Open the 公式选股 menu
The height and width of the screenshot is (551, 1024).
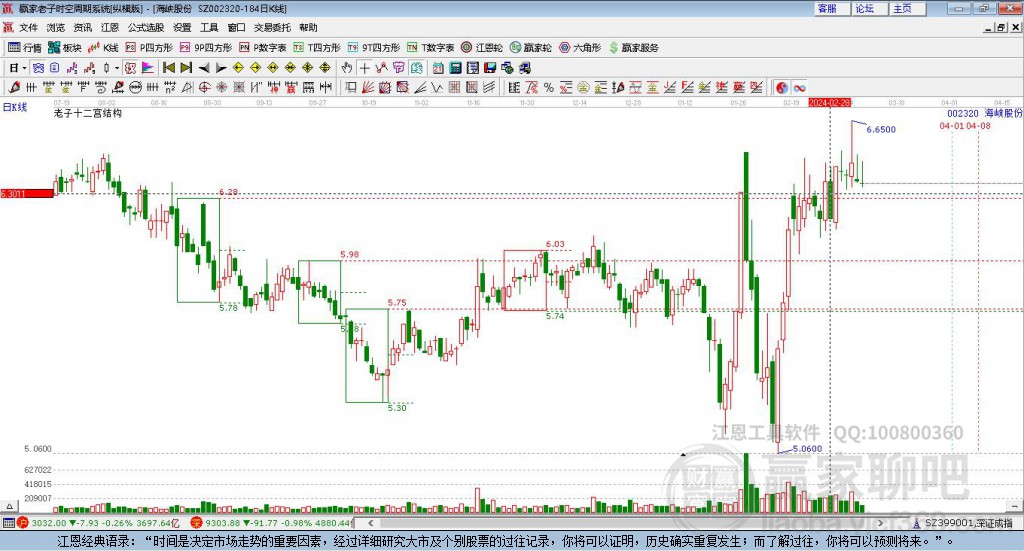pos(146,27)
